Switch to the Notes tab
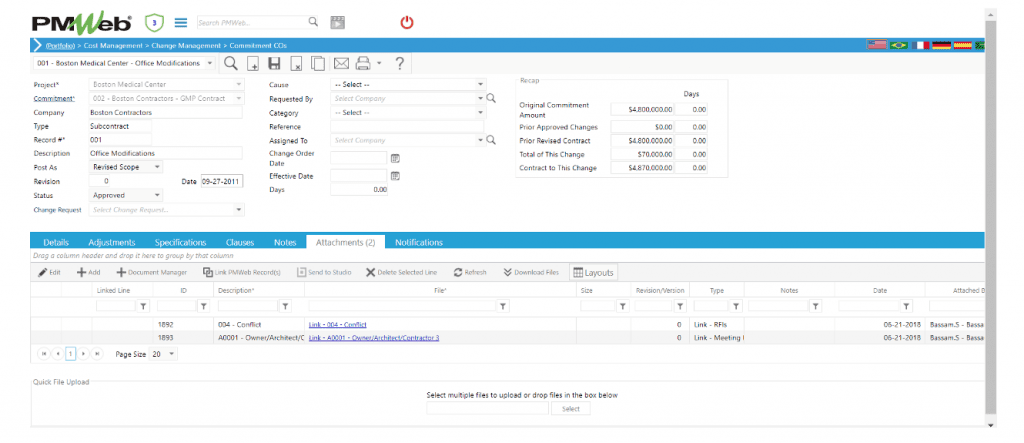The width and height of the screenshot is (1024, 443). (285, 242)
